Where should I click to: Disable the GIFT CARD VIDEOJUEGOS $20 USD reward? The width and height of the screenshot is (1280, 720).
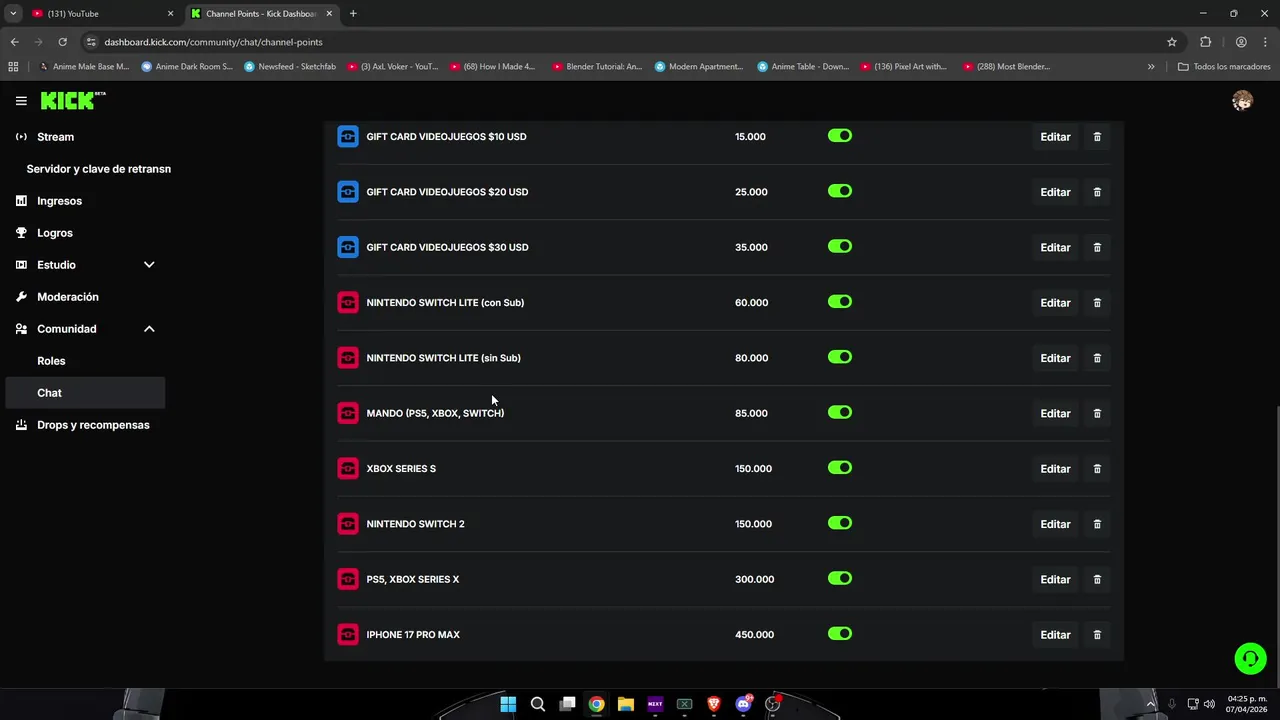840,191
